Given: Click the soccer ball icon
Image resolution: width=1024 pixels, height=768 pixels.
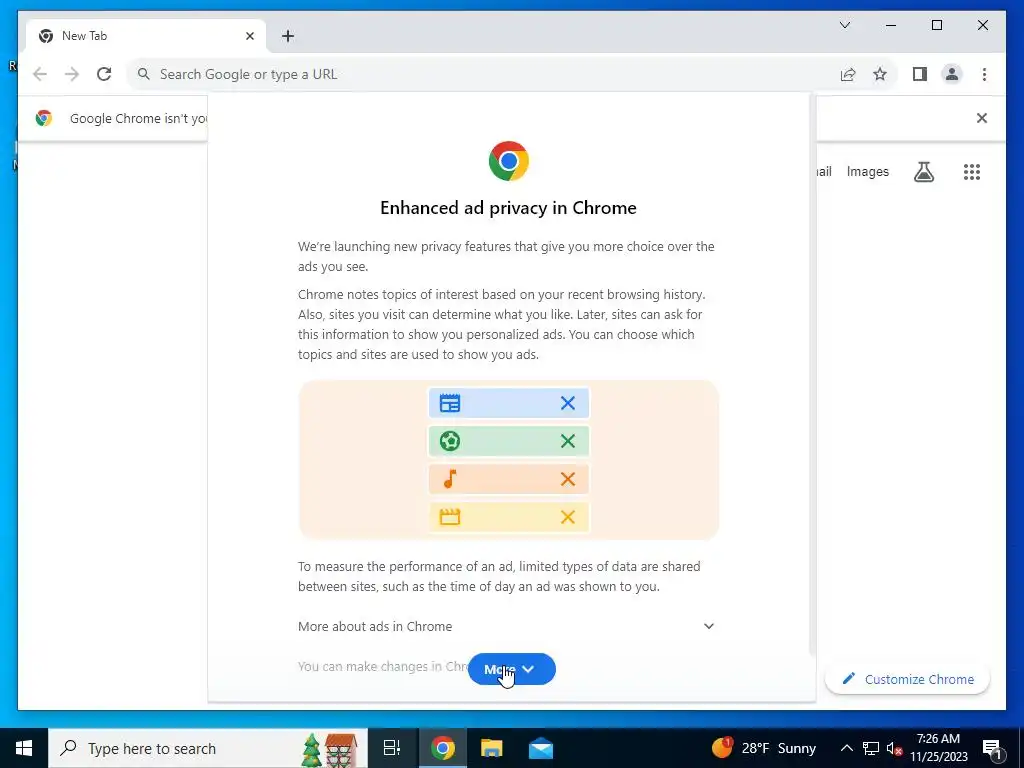Looking at the screenshot, I should click(x=449, y=441).
